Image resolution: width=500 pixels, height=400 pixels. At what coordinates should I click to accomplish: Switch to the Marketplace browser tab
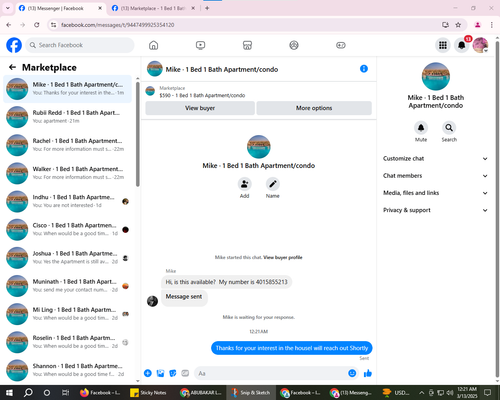[x=153, y=8]
